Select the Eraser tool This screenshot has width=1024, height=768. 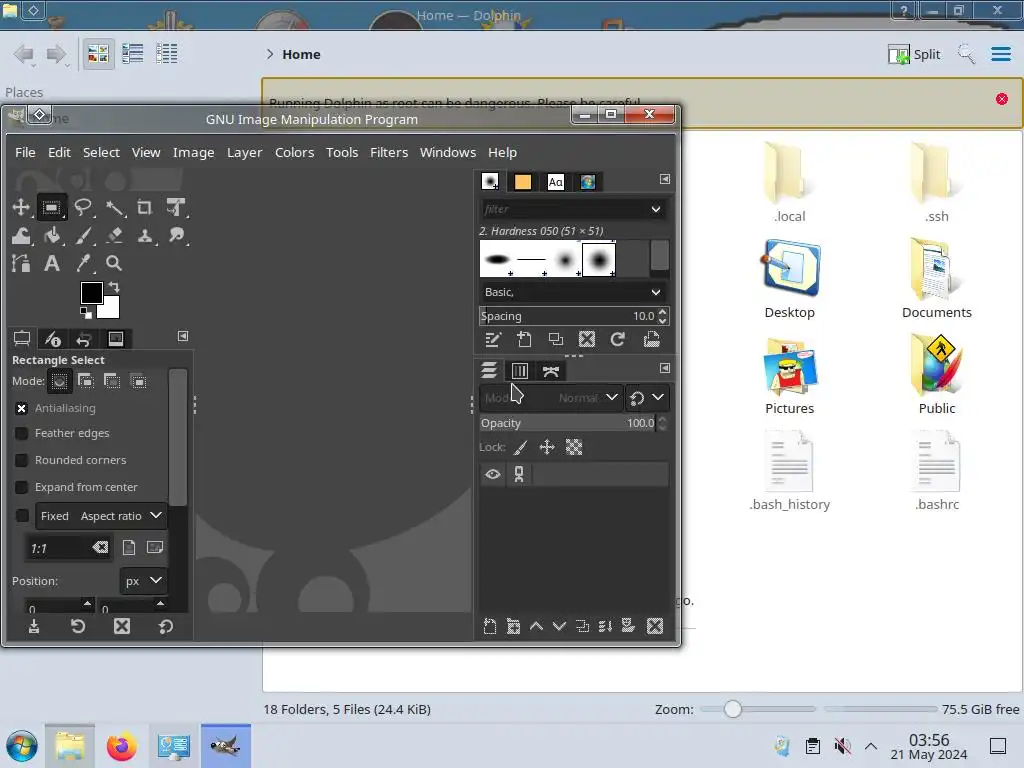(114, 236)
